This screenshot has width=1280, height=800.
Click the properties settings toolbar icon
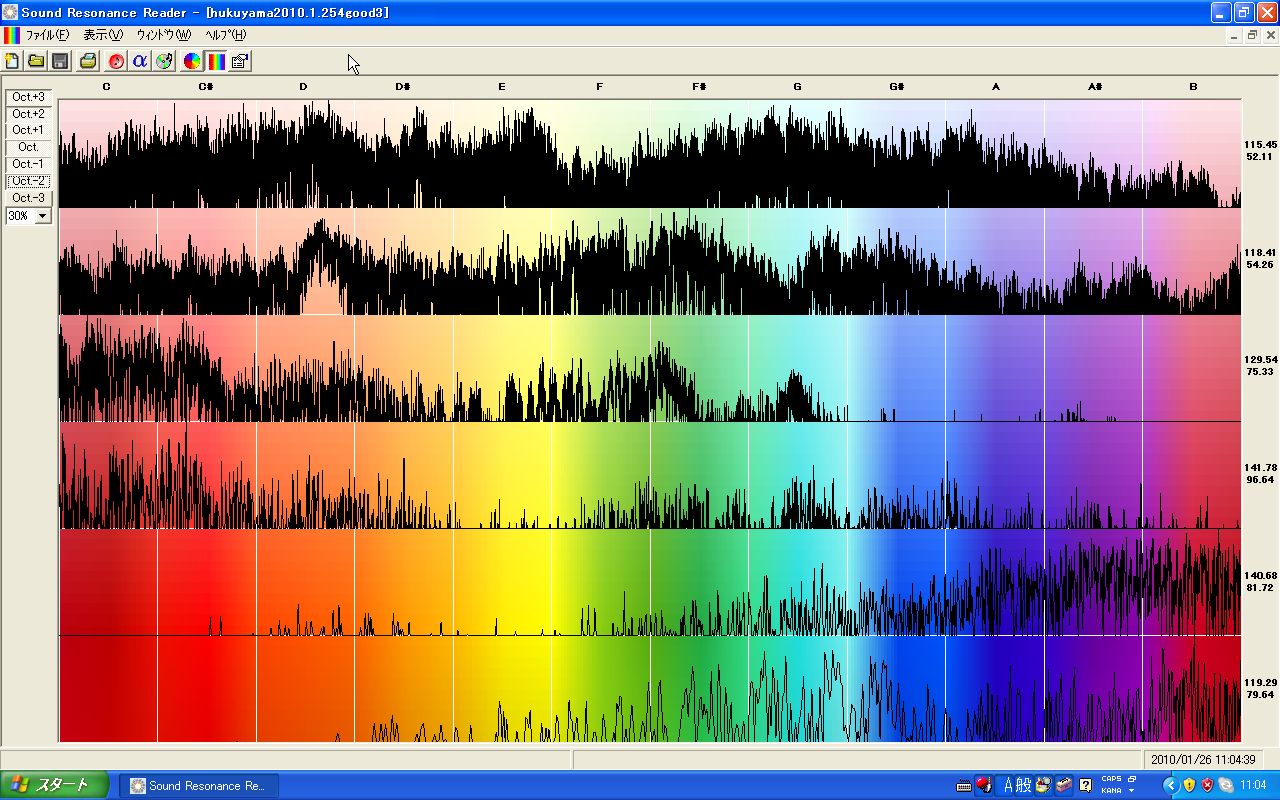240,61
